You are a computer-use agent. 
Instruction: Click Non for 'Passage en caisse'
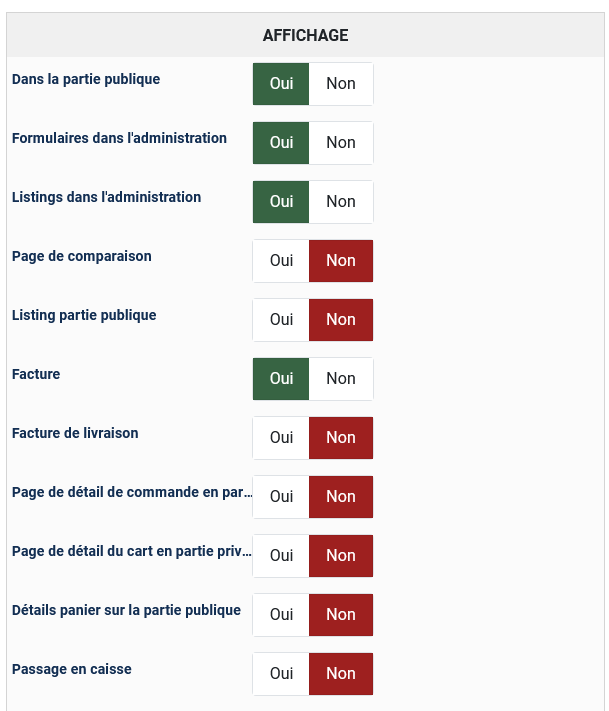click(x=341, y=674)
